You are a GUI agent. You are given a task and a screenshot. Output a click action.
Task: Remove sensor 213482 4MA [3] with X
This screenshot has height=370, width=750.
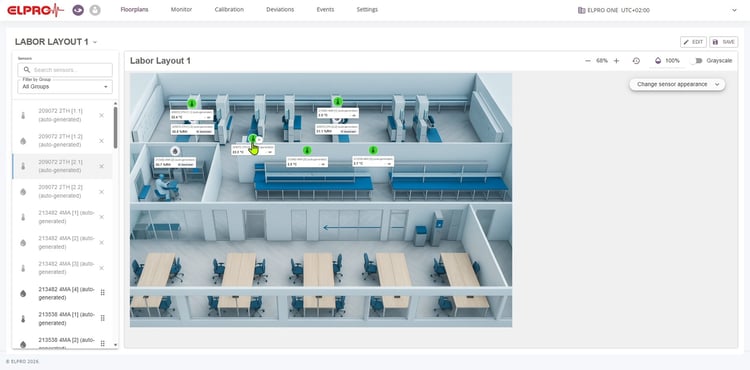(x=101, y=268)
